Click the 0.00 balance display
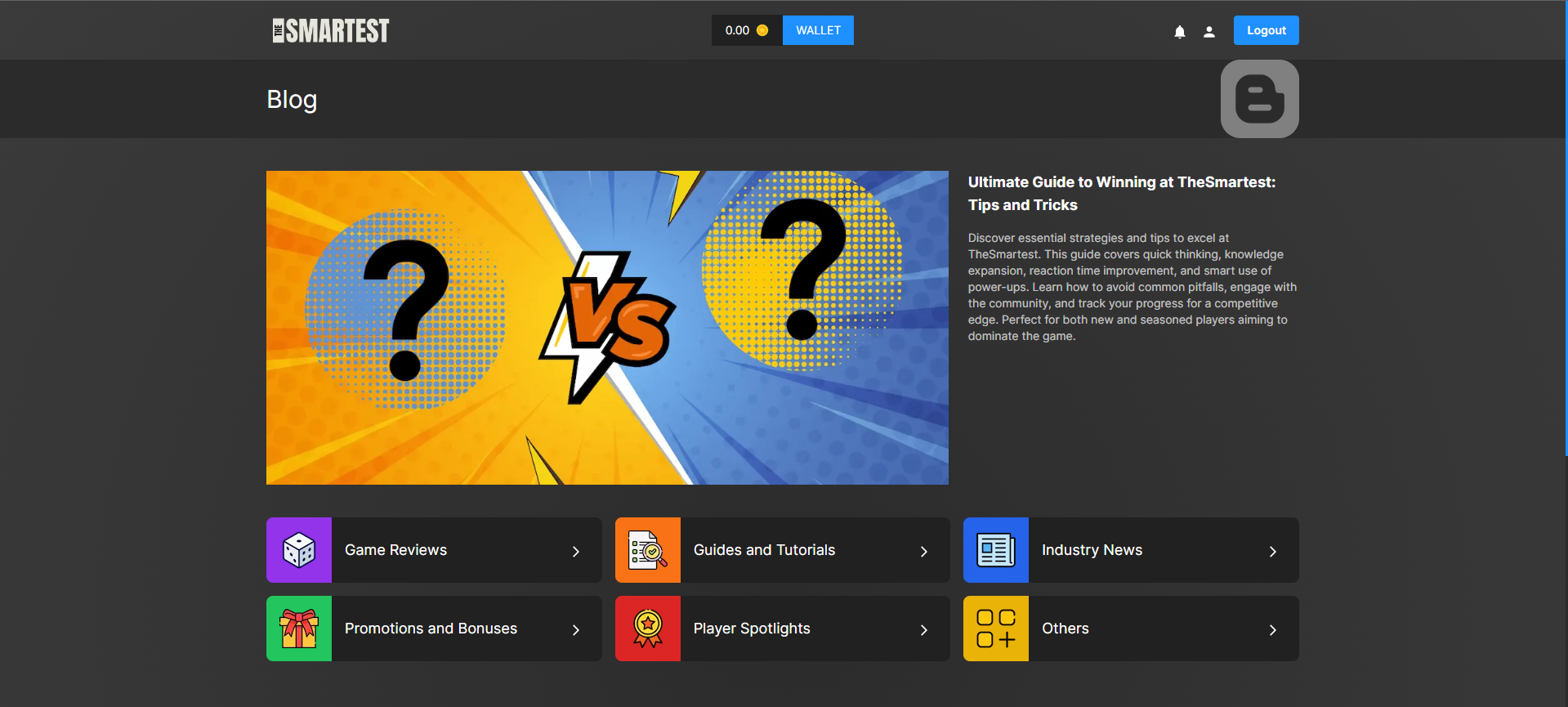 [747, 30]
